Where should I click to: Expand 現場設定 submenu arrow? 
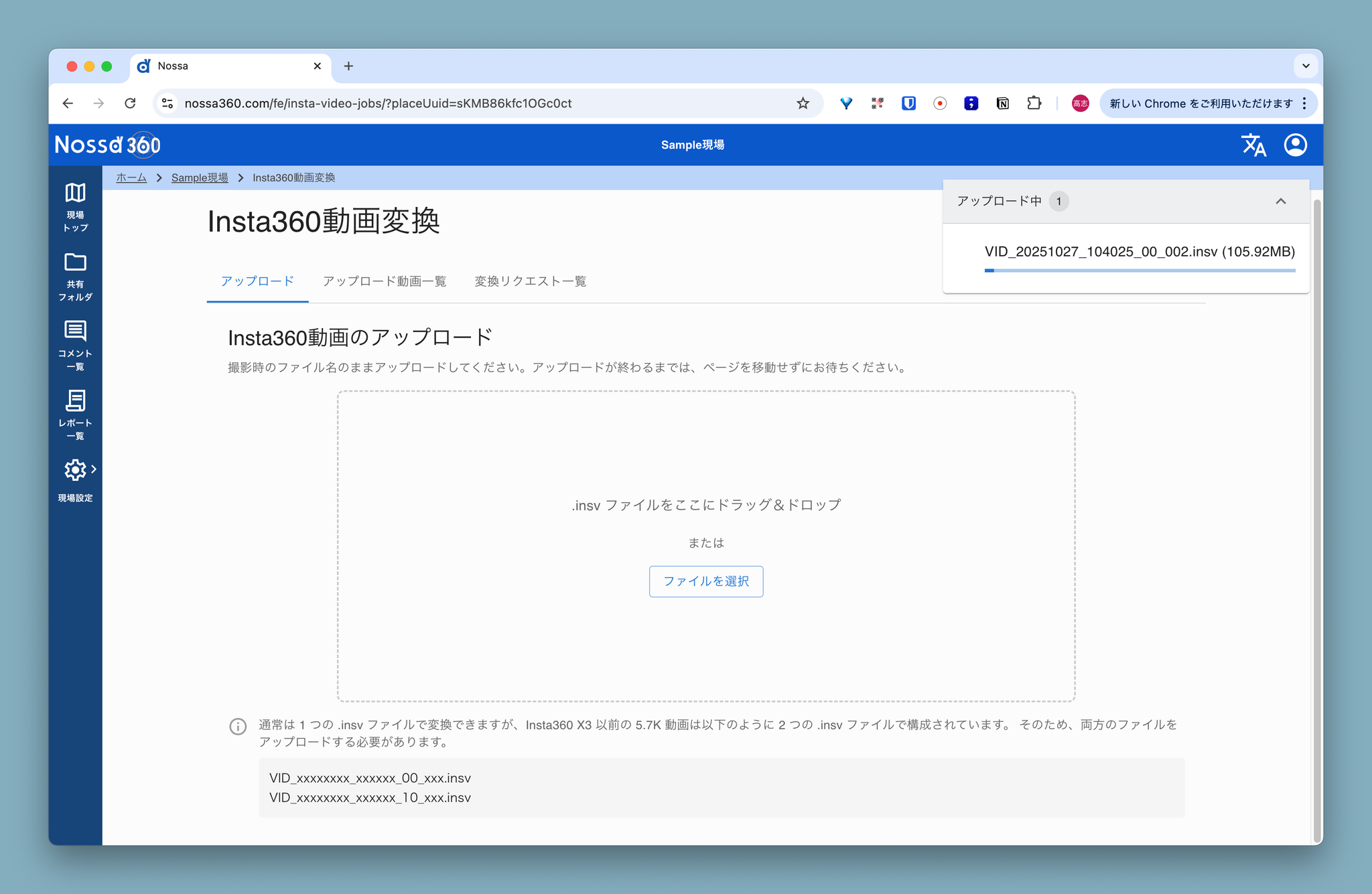point(94,469)
